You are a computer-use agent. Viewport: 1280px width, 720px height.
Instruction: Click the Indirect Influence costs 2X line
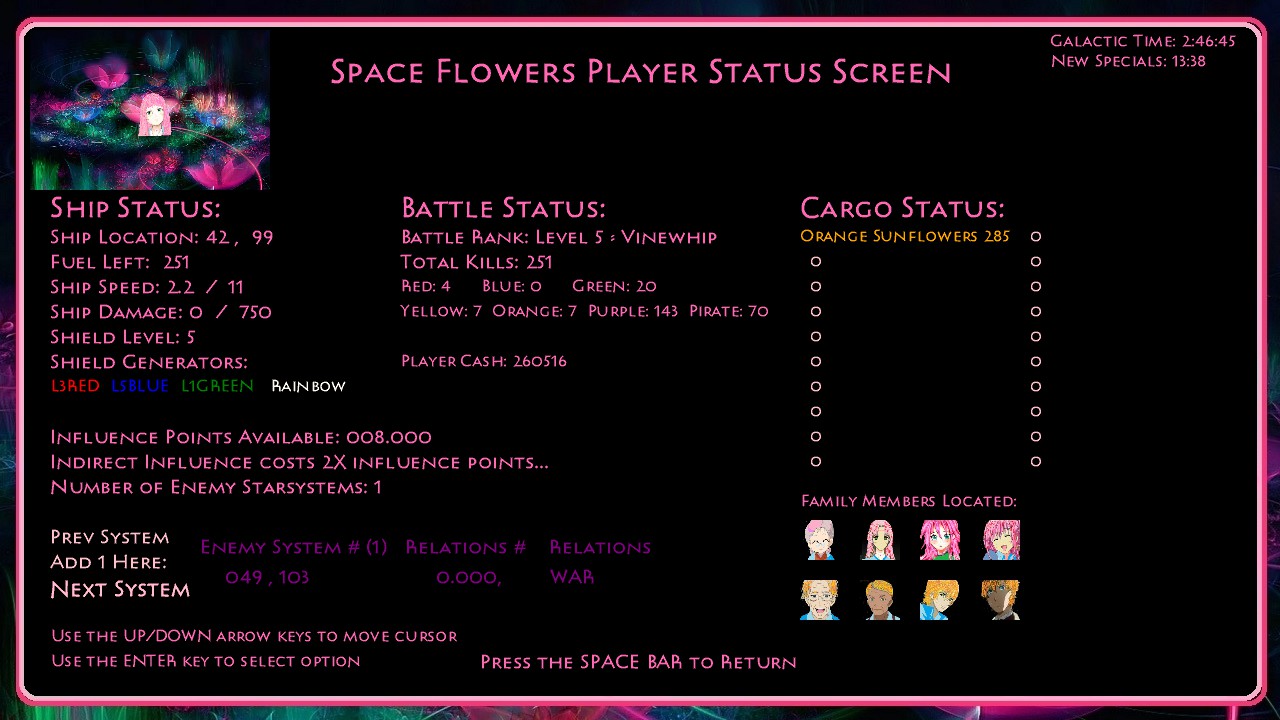(x=299, y=462)
